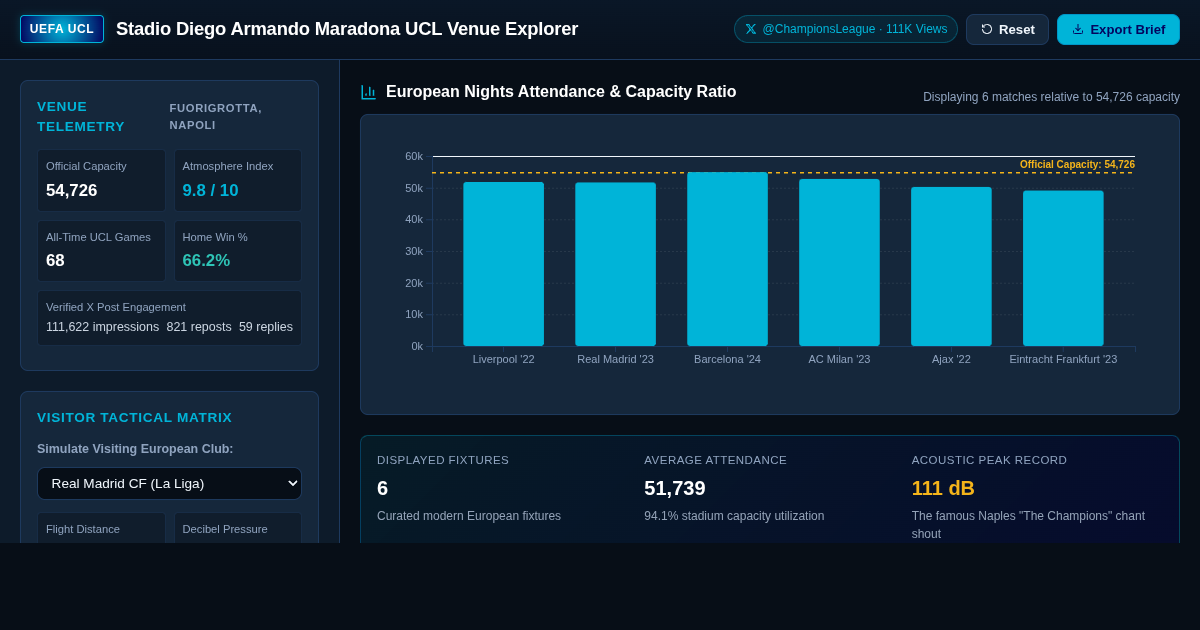This screenshot has height=630, width=1200.
Task: Click the AC Milan '23 attendance bar
Action: tap(840, 262)
